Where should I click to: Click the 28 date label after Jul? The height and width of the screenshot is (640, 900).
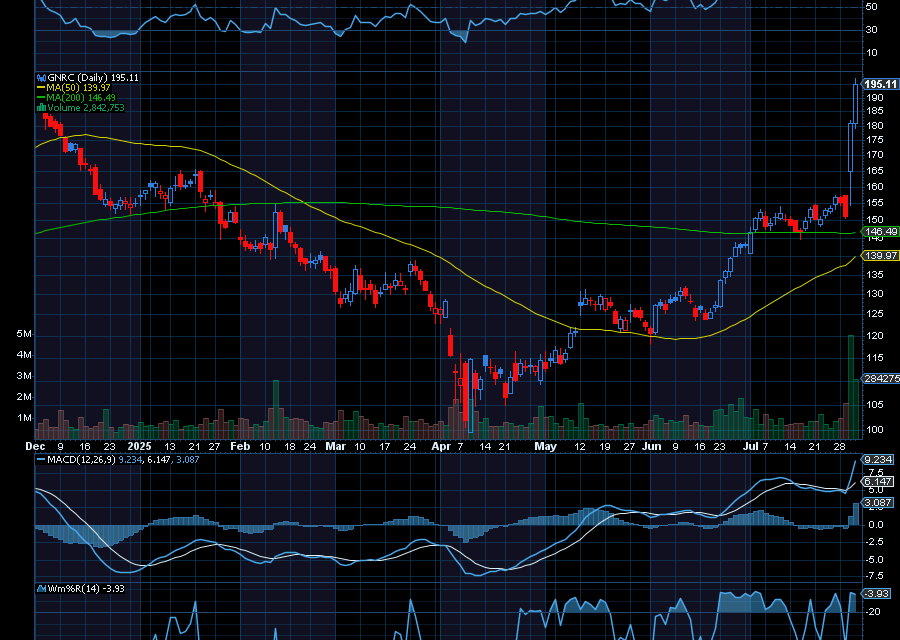839,447
